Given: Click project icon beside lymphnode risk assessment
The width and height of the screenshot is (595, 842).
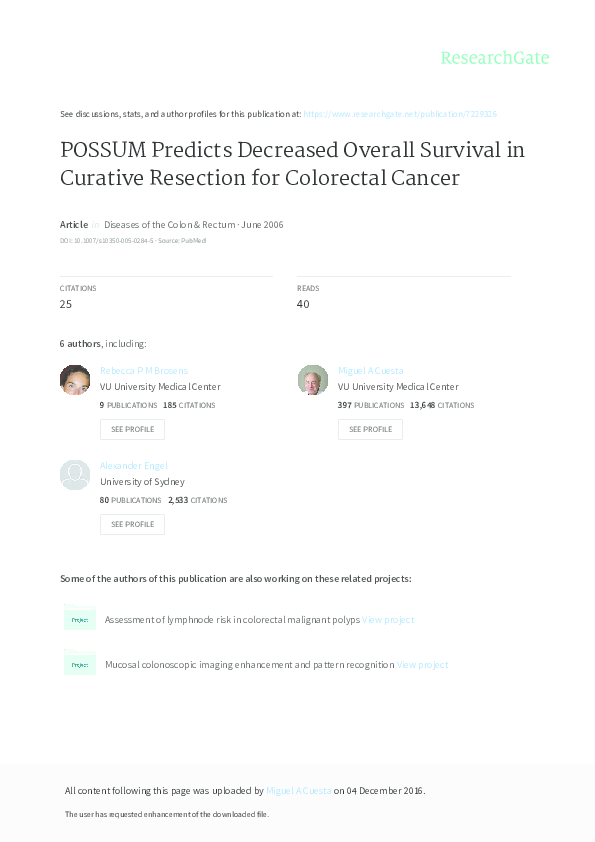Looking at the screenshot, I should tap(79, 618).
